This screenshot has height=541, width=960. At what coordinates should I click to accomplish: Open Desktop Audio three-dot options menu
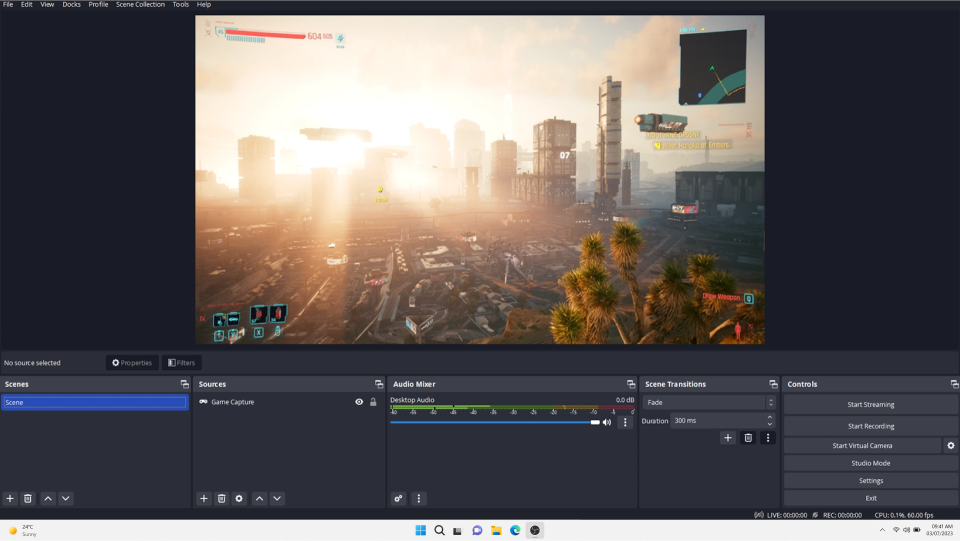pos(625,422)
